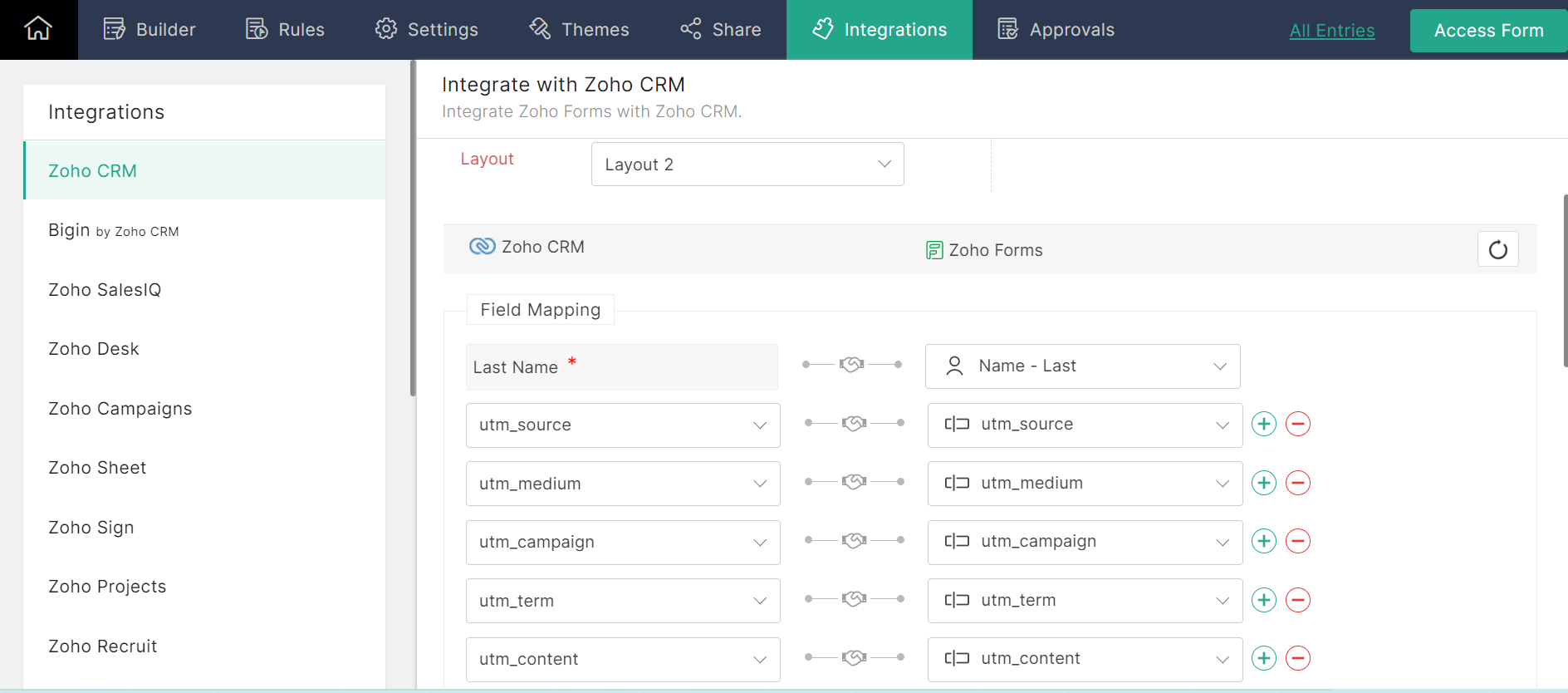Open the Layout 2 dropdown
1568x693 pixels.
(747, 165)
